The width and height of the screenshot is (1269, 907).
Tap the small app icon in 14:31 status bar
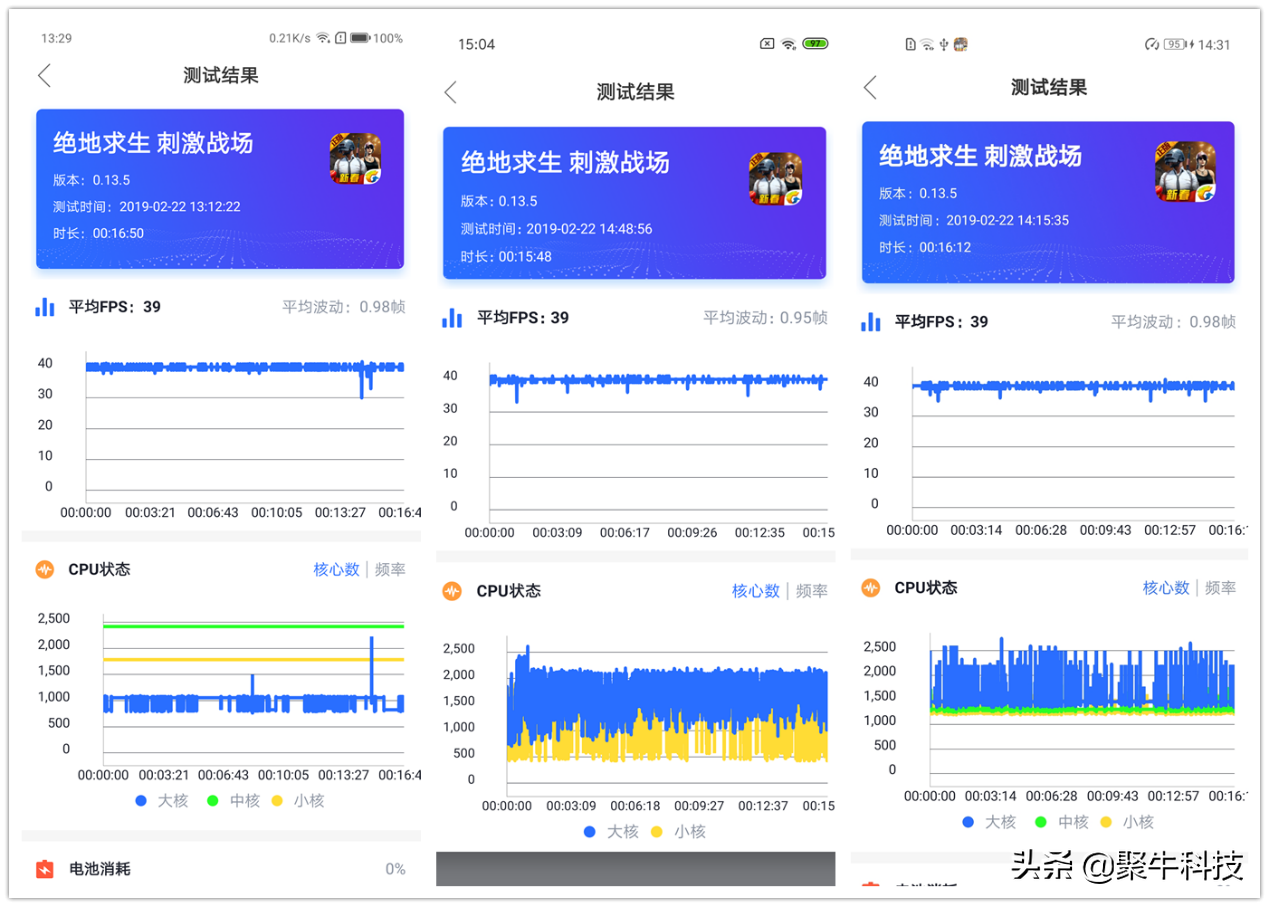(x=961, y=44)
